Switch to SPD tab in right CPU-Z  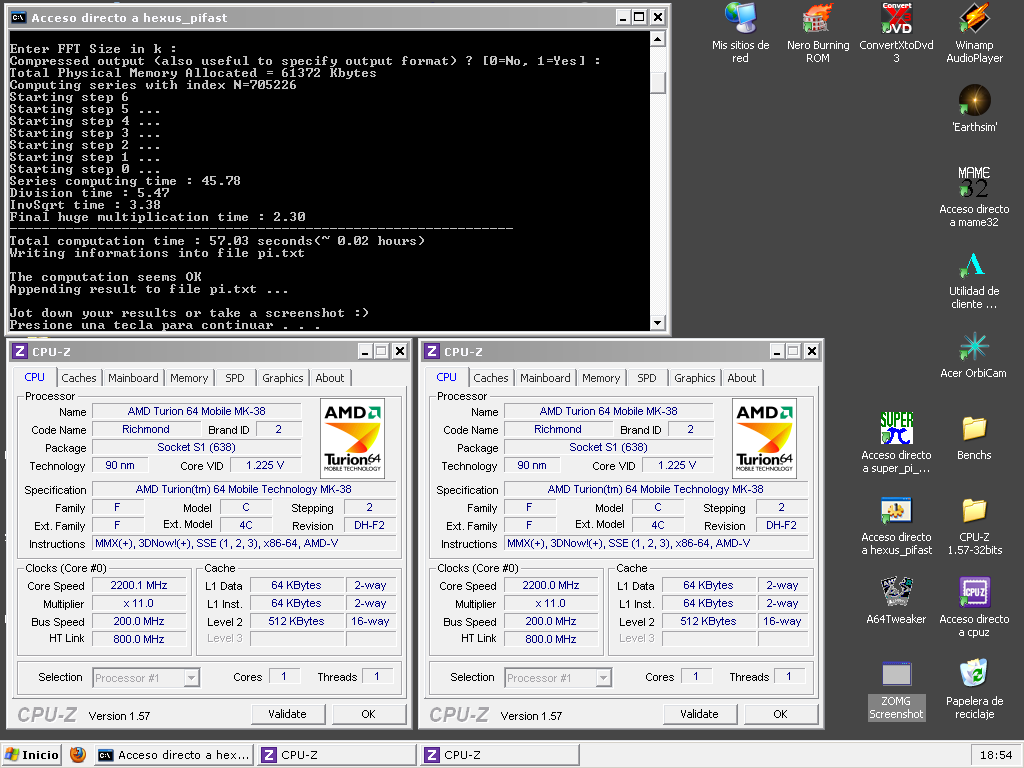(647, 378)
